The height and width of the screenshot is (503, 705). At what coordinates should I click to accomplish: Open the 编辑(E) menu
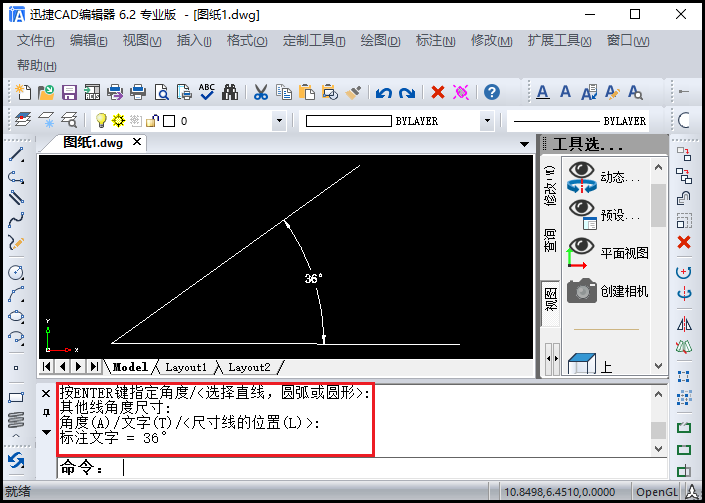tap(89, 41)
